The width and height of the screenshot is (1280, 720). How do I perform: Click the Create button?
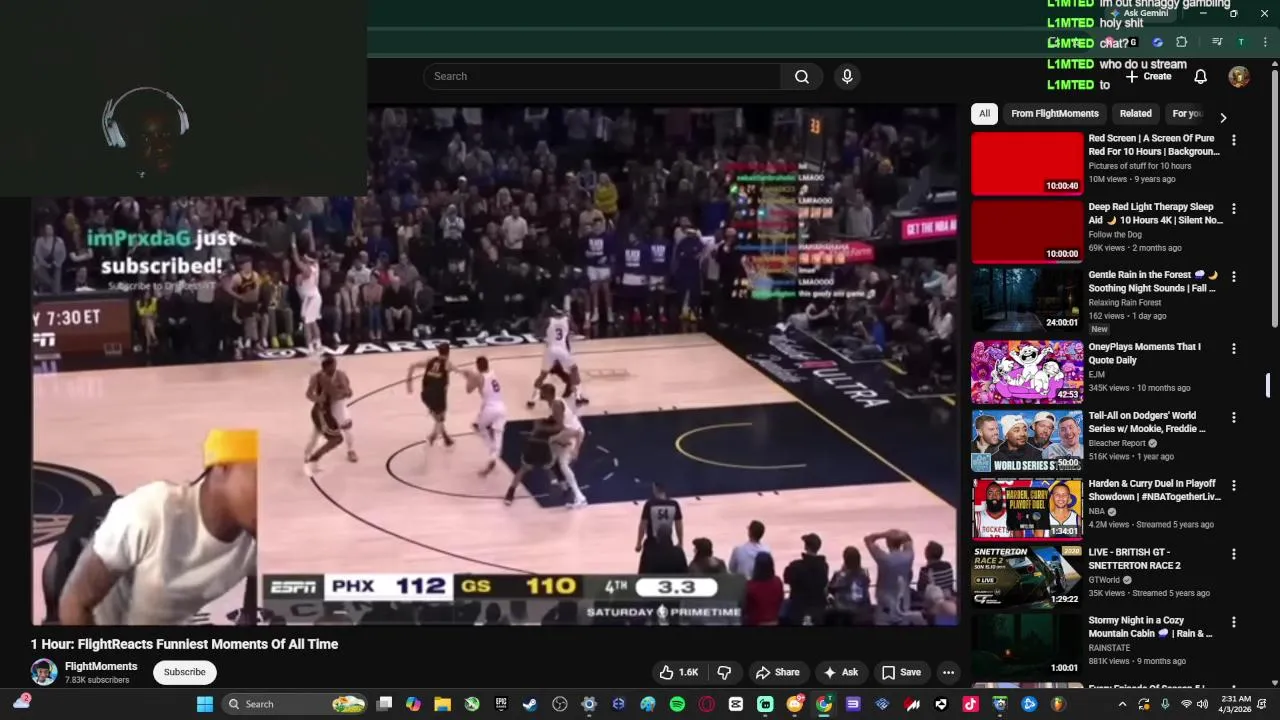point(1148,76)
